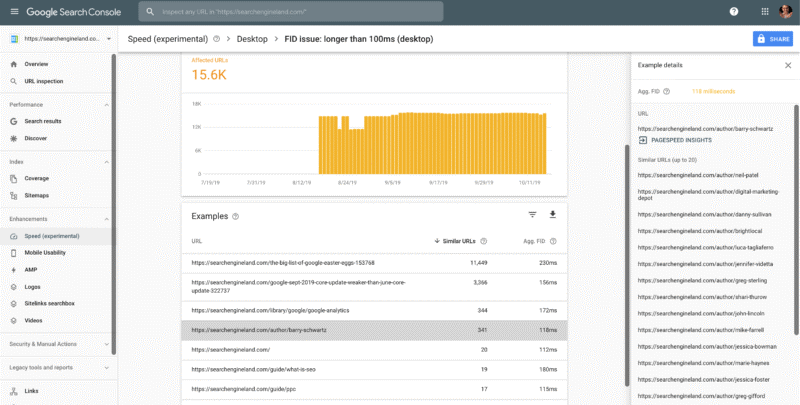Collapse the Index section
This screenshot has width=800, height=405.
coord(107,162)
